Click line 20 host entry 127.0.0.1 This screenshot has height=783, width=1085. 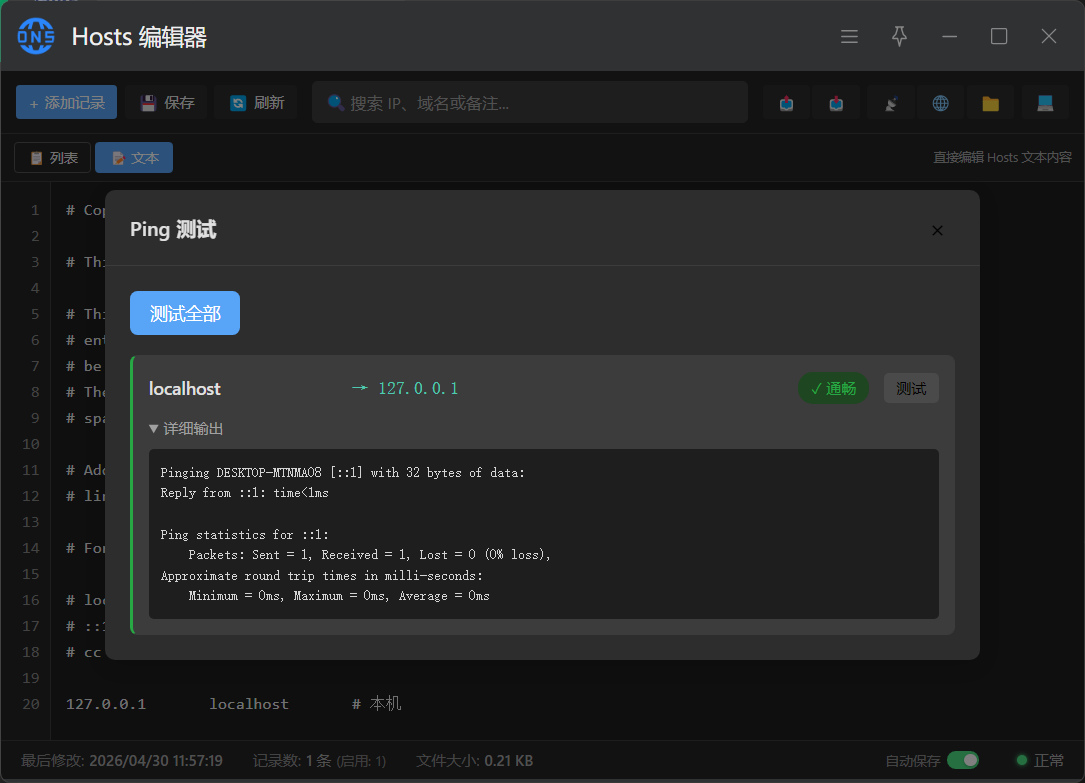[106, 704]
